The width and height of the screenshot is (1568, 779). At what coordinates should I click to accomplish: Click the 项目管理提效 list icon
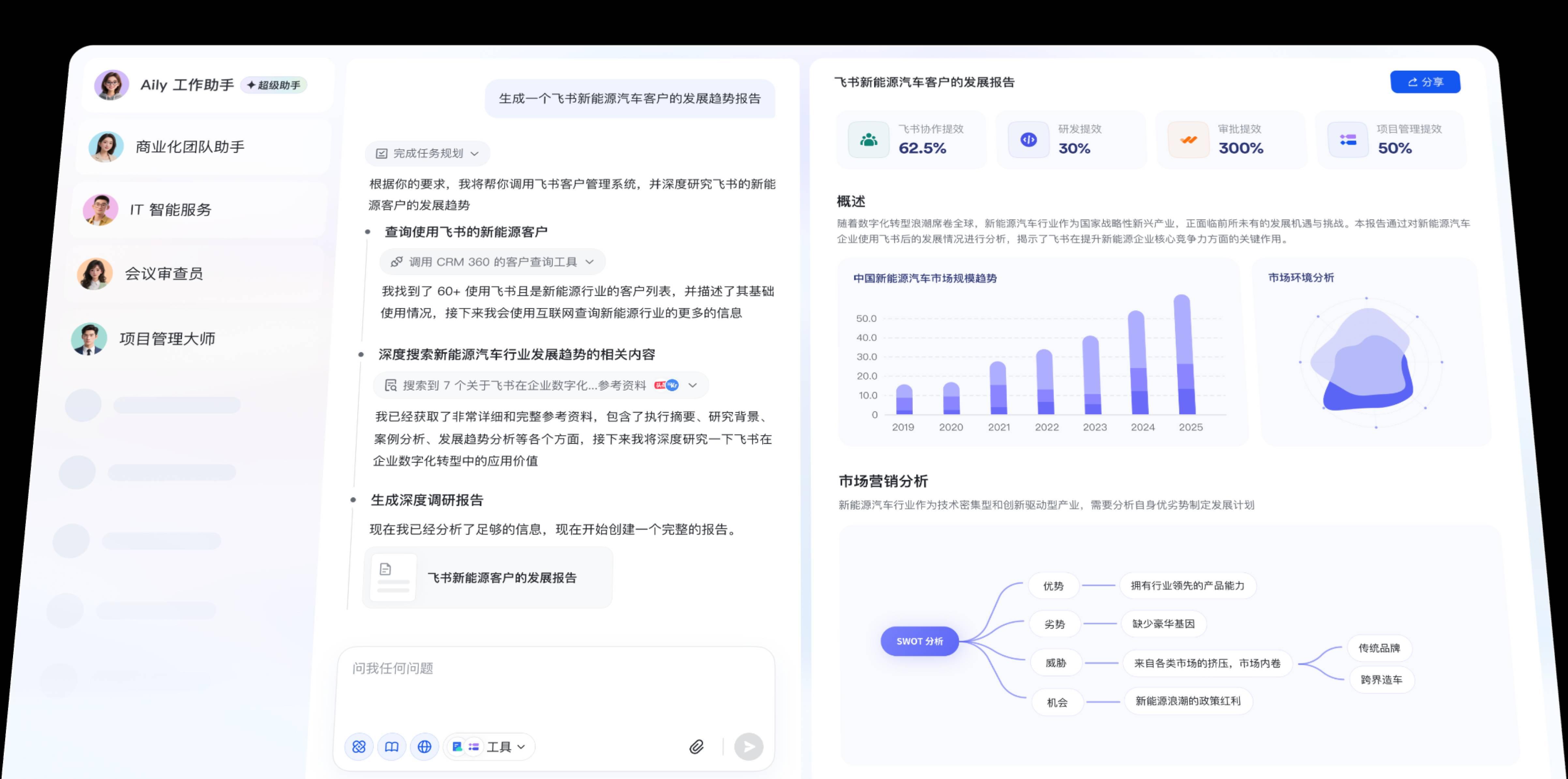[1348, 140]
